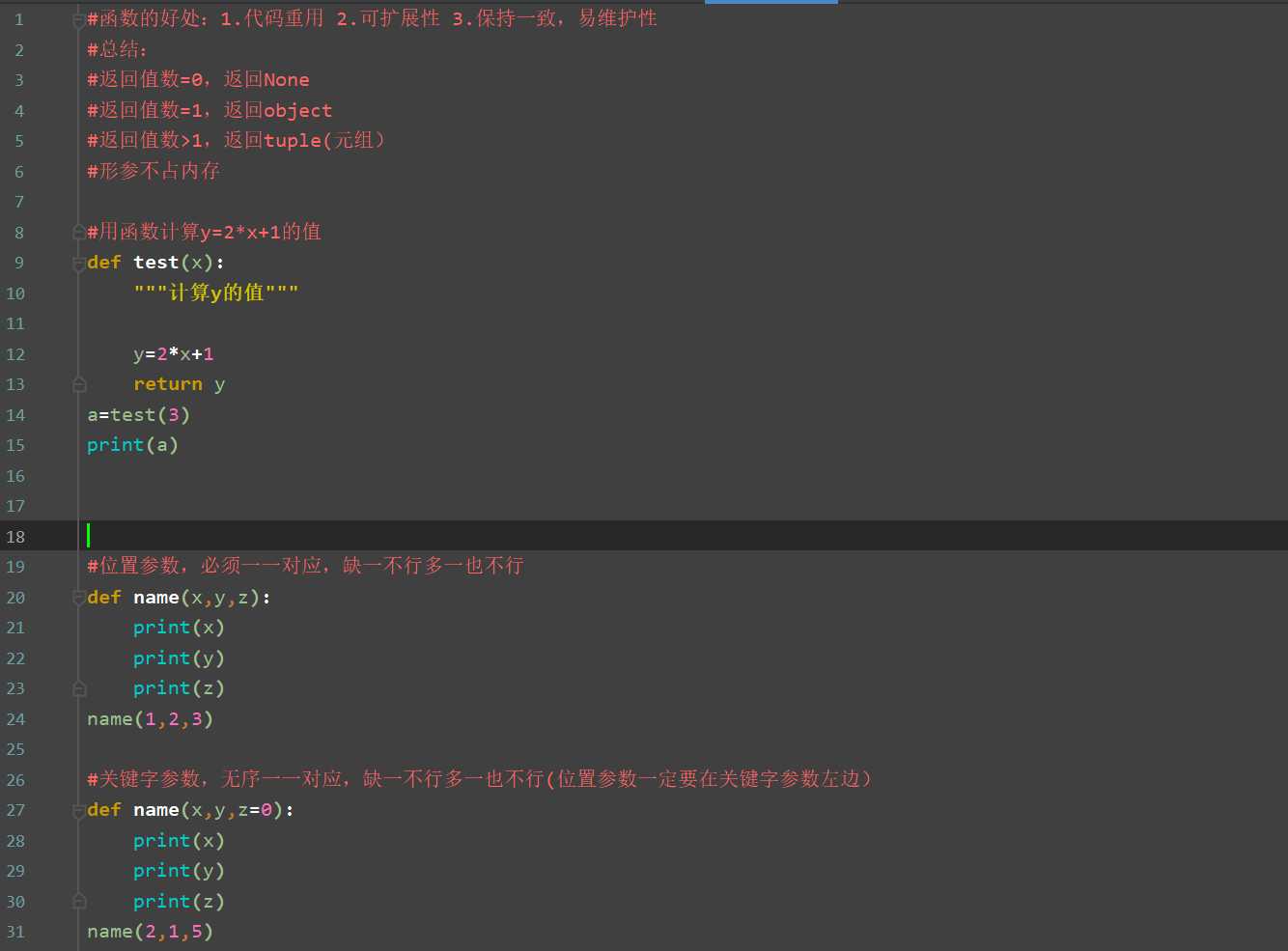Click the '#总结:' comment line
Image resolution: width=1288 pixels, height=951 pixels.
tap(117, 49)
